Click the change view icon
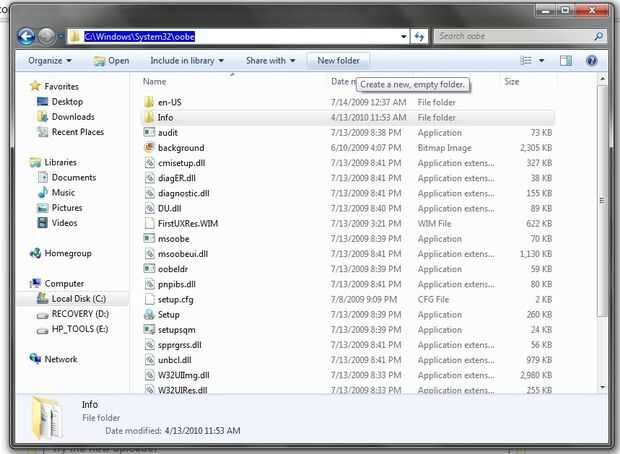Viewport: 620px width, 454px height. tap(526, 61)
